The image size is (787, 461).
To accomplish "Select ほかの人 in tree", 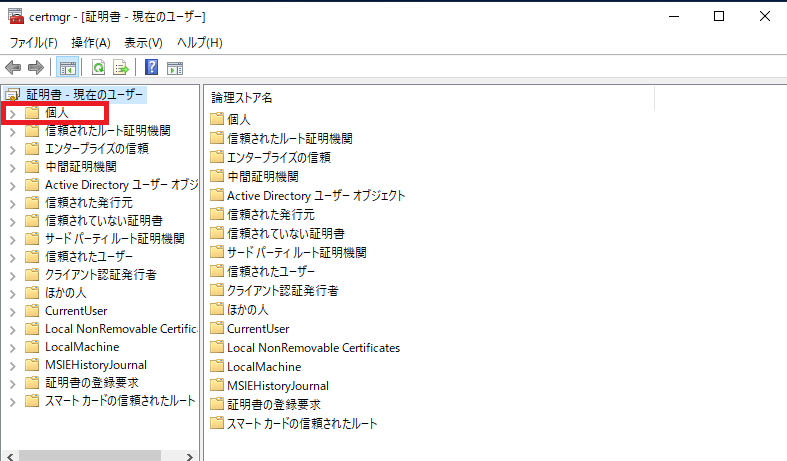I will pyautogui.click(x=65, y=293).
